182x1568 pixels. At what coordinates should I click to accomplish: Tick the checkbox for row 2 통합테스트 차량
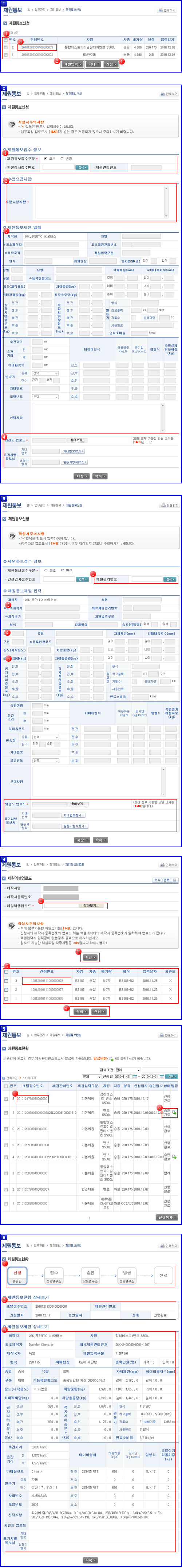pyautogui.click(x=5, y=47)
